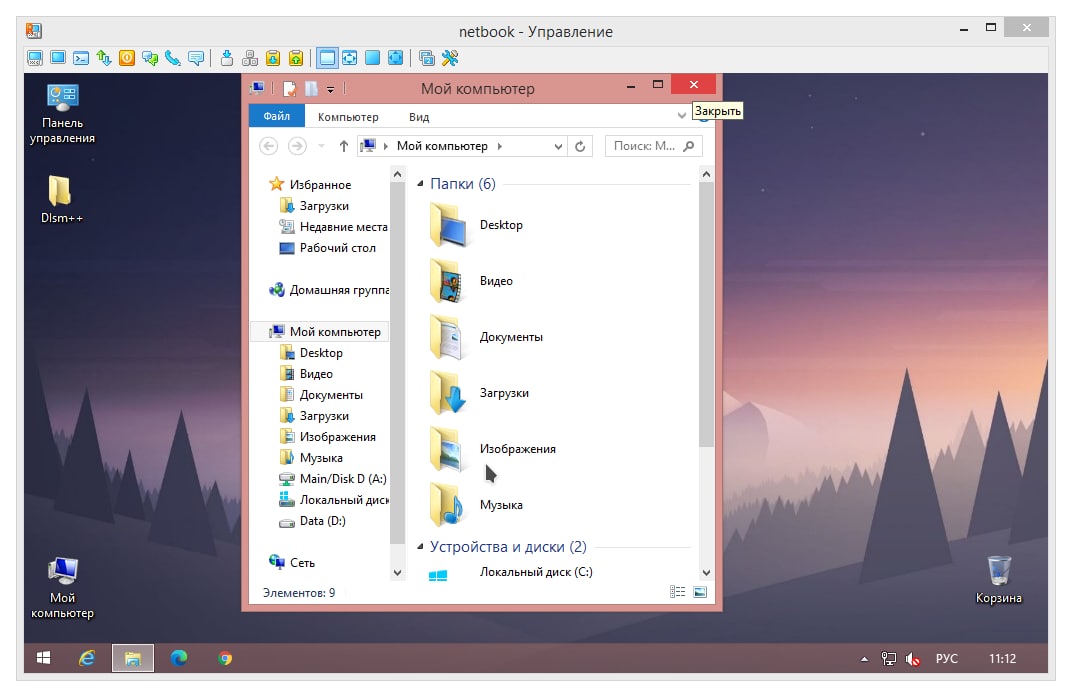Image resolution: width=1072 pixels, height=697 pixels.
Task: Switch to details view in status bar
Action: [677, 592]
